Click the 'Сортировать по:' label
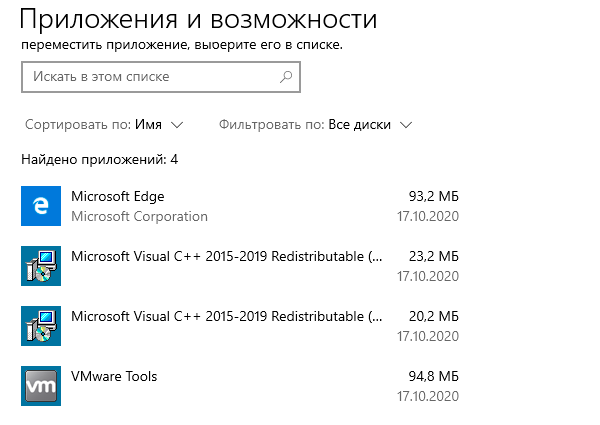The image size is (600, 425). (x=75, y=125)
